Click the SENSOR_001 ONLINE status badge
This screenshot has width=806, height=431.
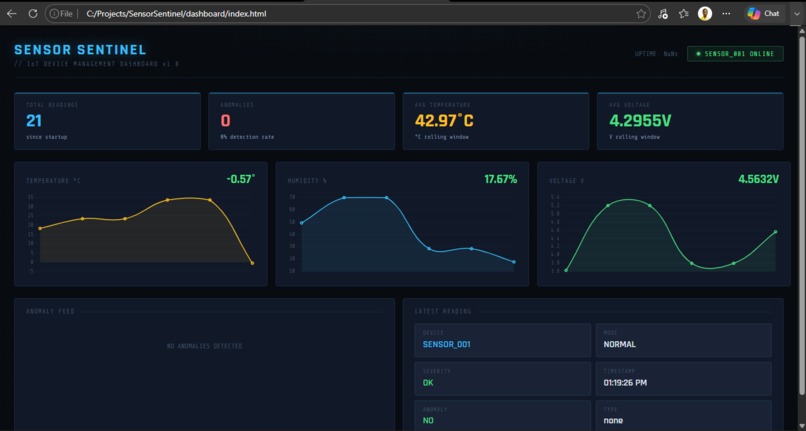(x=735, y=53)
